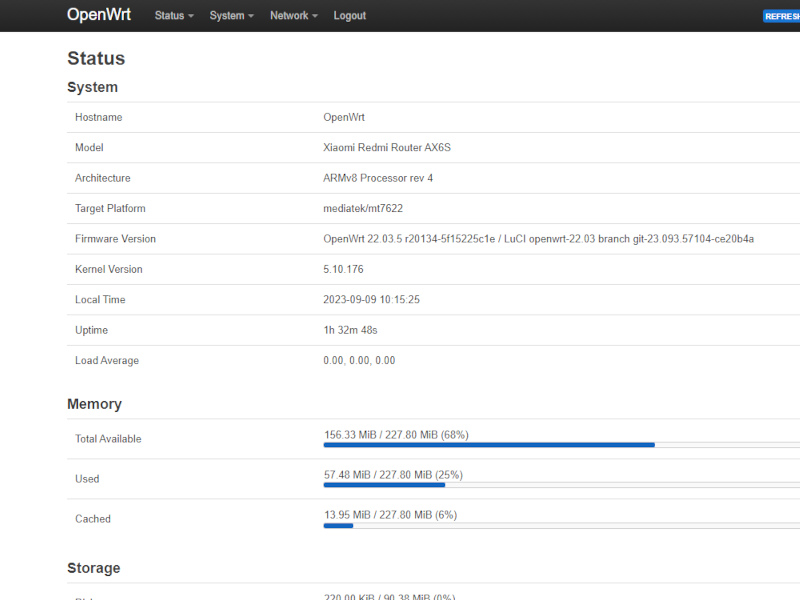
Task: Click the Hostname row value text
Action: 344,117
